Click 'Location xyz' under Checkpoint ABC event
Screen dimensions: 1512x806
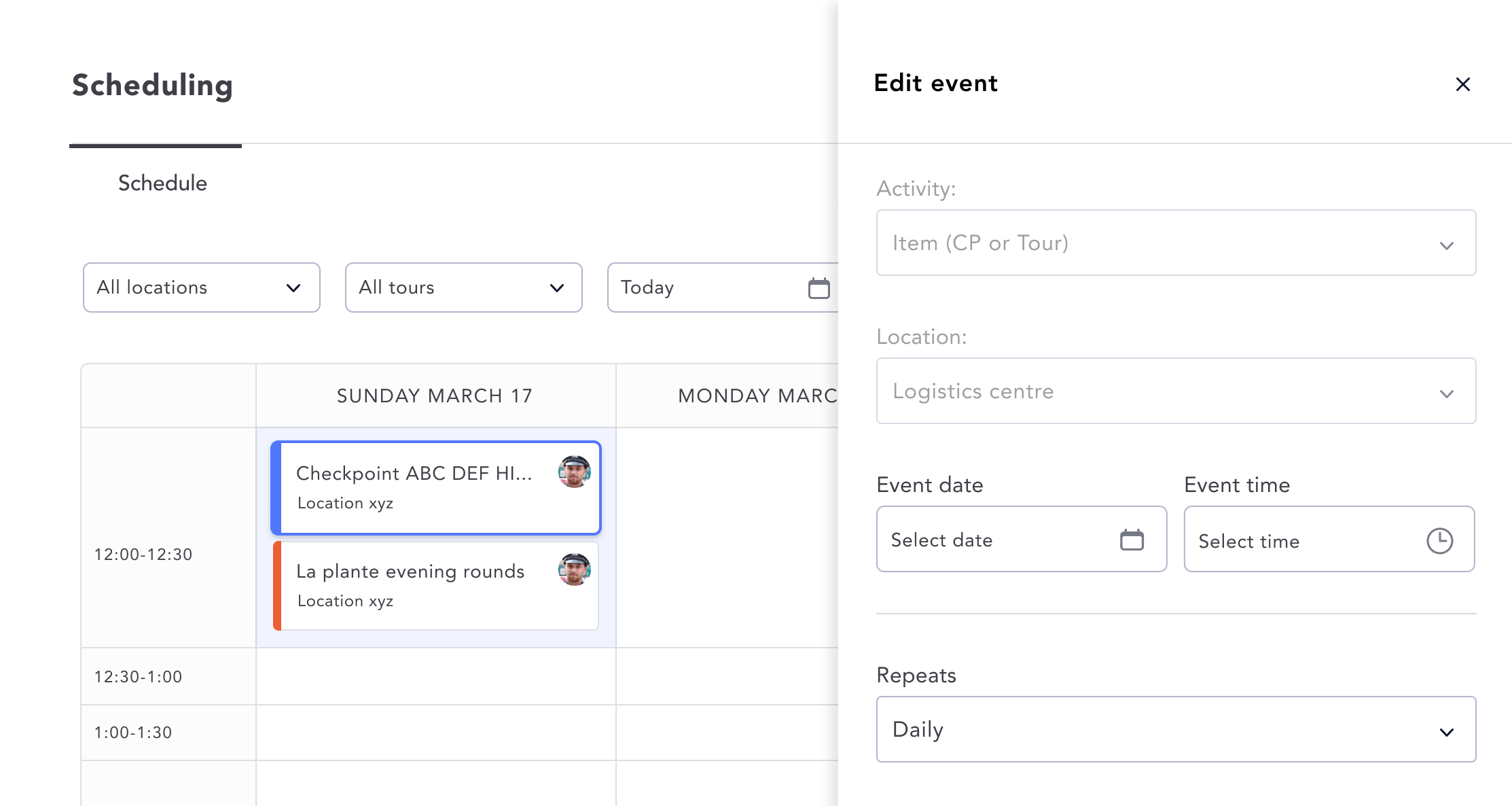(x=345, y=503)
